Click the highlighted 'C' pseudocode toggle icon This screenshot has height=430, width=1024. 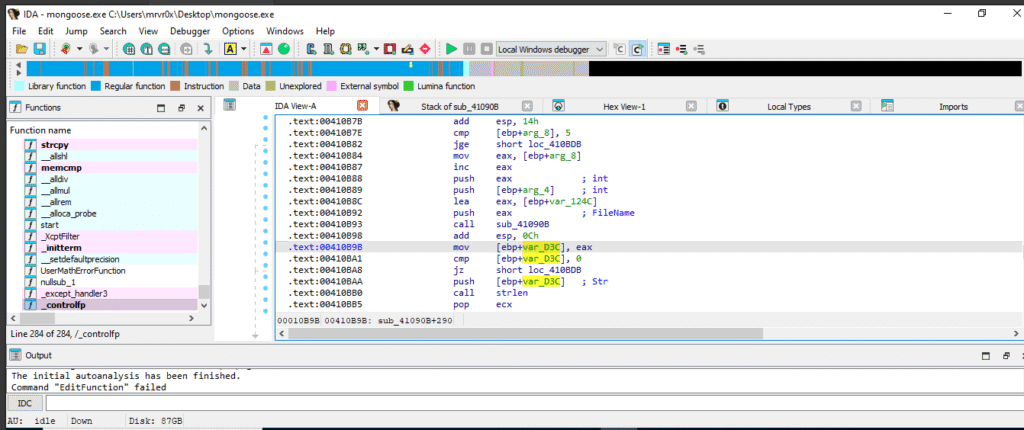point(637,49)
